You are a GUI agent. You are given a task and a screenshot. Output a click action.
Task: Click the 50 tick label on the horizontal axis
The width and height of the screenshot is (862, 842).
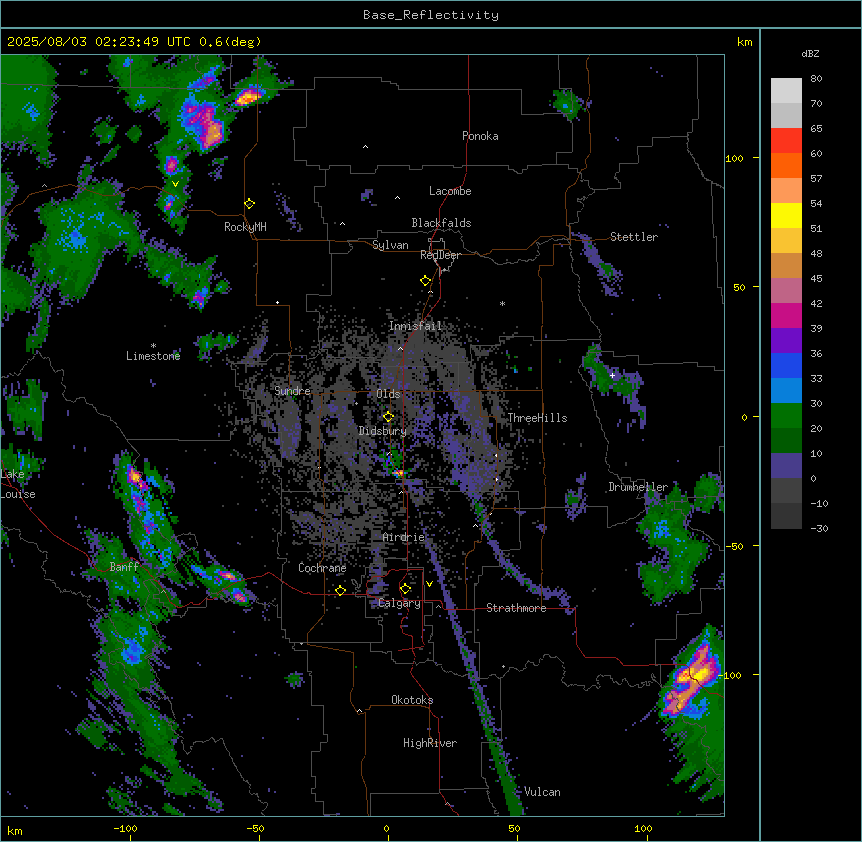click(514, 828)
